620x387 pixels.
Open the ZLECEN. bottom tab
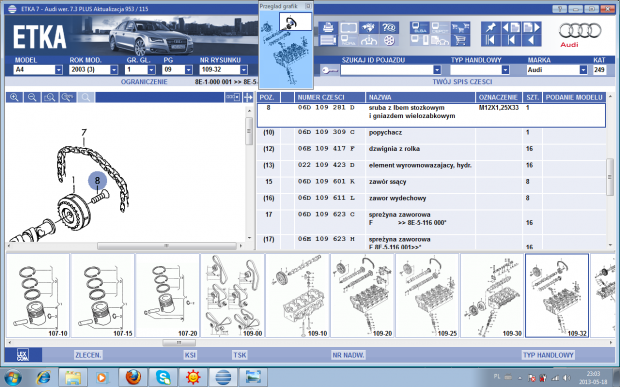click(88, 355)
